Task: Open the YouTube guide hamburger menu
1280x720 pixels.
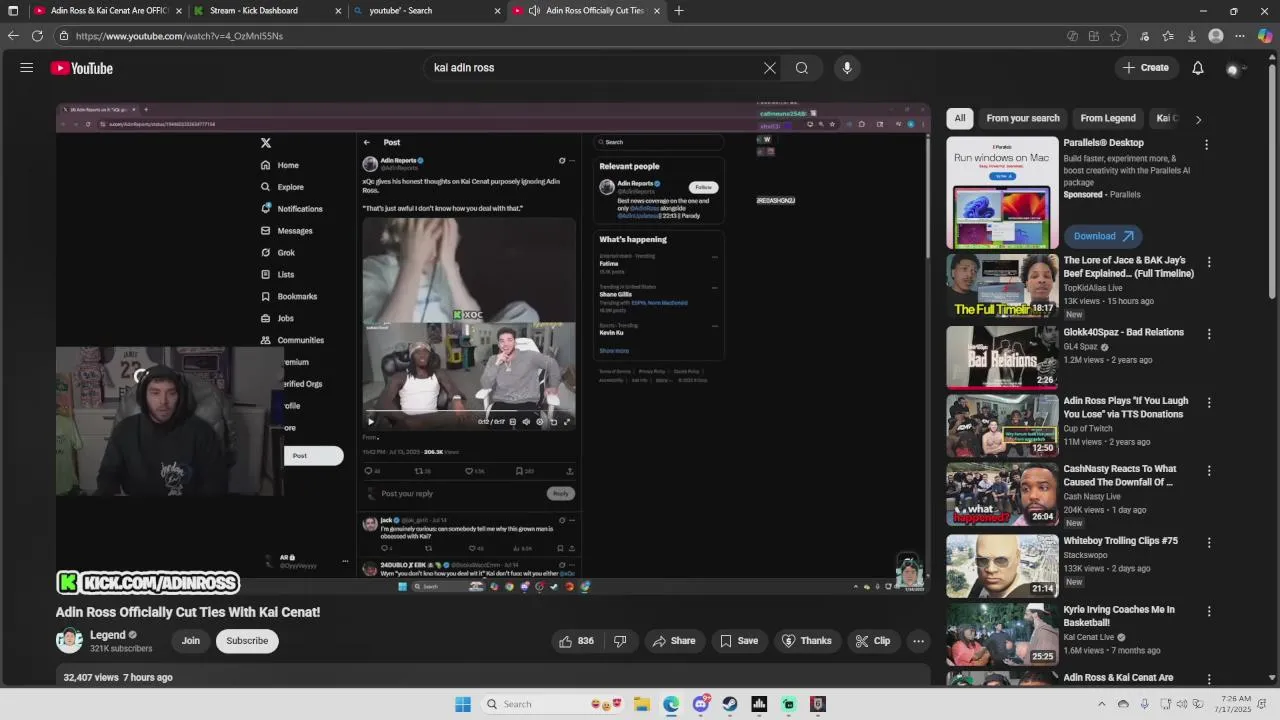Action: point(27,68)
